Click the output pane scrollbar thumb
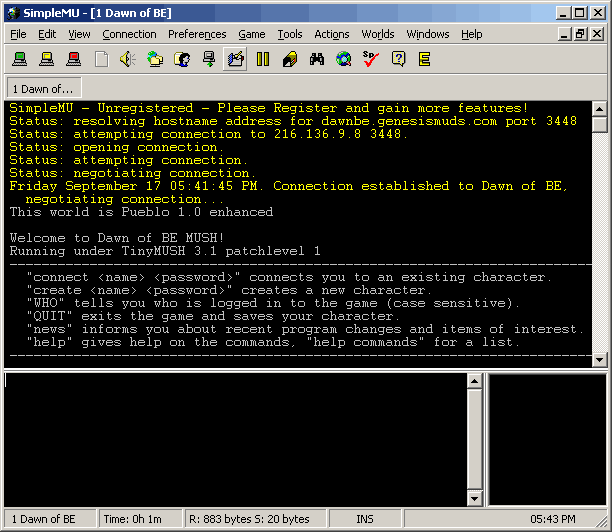The image size is (612, 532). click(x=599, y=125)
